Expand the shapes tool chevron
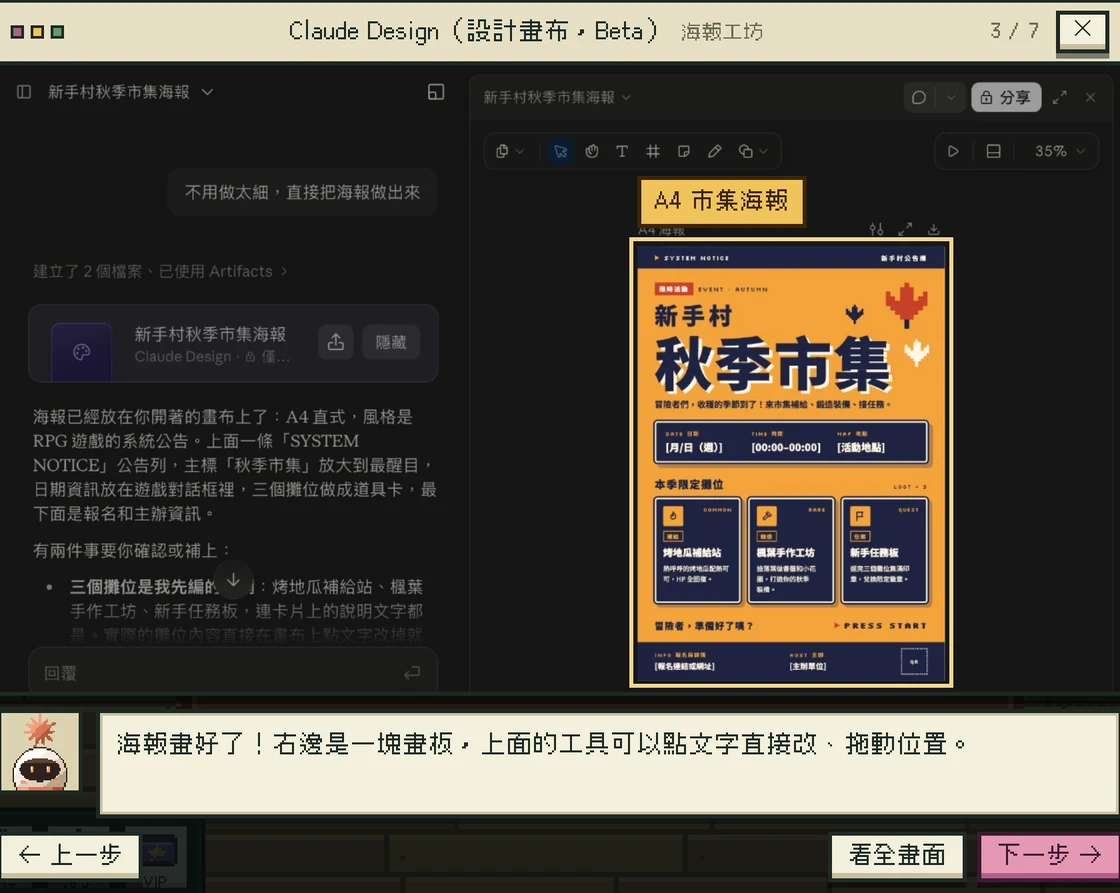Image resolution: width=1120 pixels, height=893 pixels. [764, 151]
